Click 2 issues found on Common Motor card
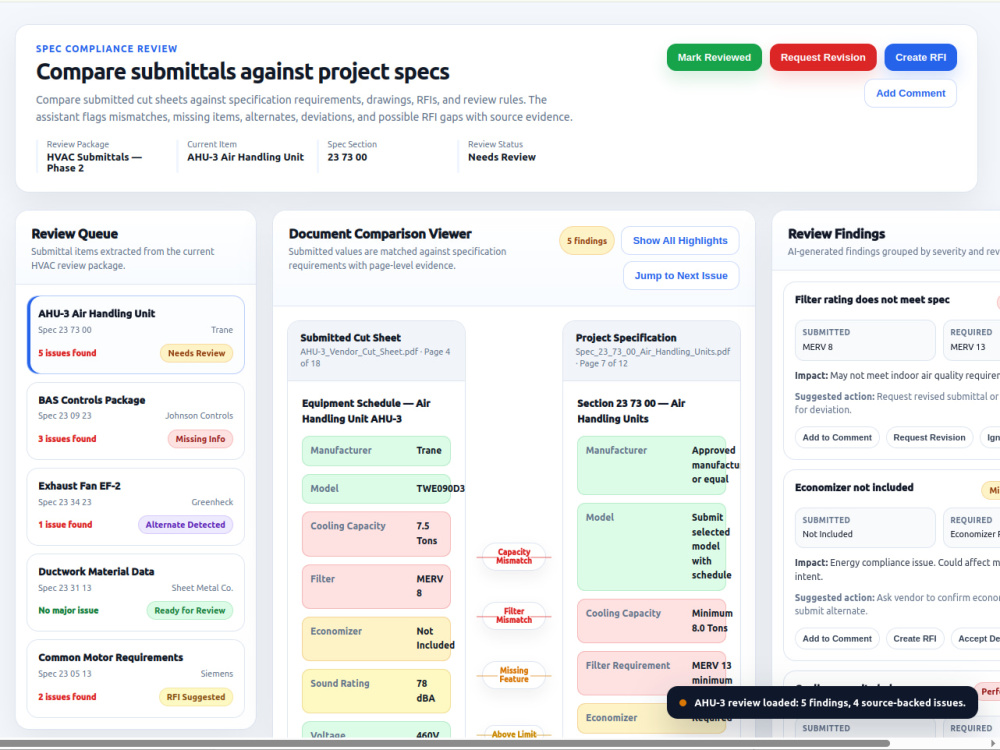The width and height of the screenshot is (1000, 750). pos(67,696)
